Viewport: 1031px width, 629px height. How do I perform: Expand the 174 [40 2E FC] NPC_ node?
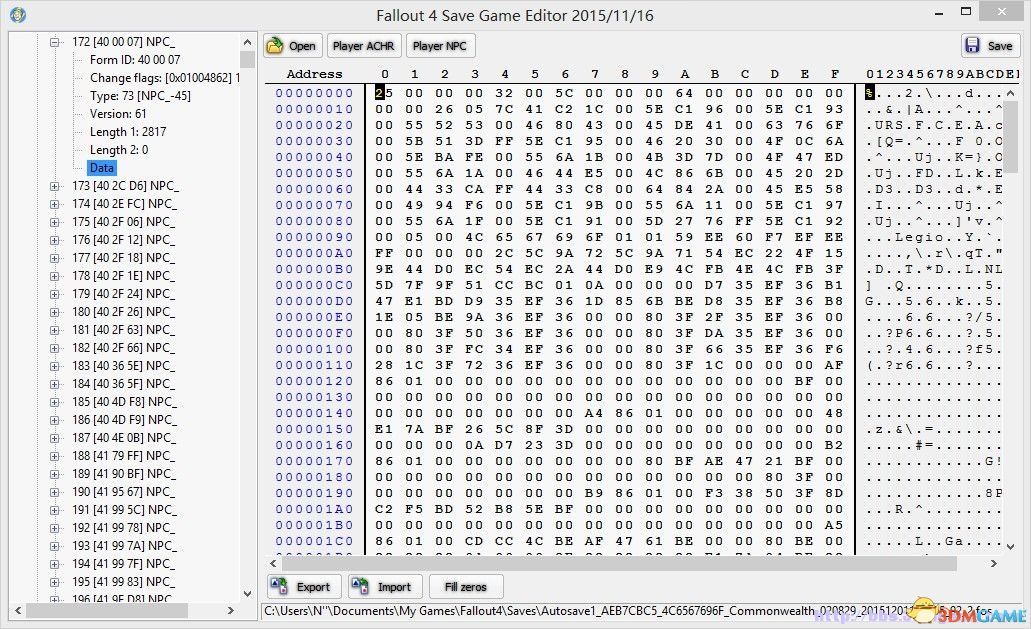point(55,204)
